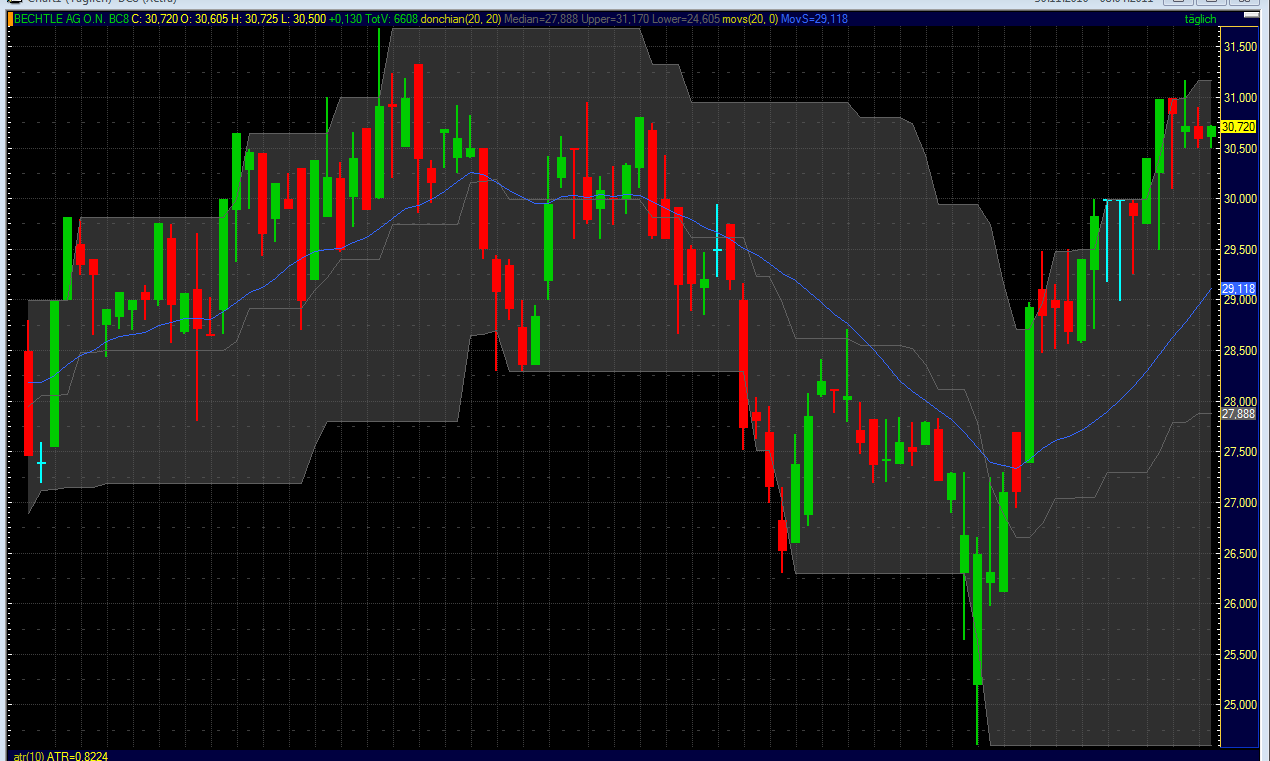Click the yellow 30,720 price tag on axis
1270x761 pixels.
1239,127
